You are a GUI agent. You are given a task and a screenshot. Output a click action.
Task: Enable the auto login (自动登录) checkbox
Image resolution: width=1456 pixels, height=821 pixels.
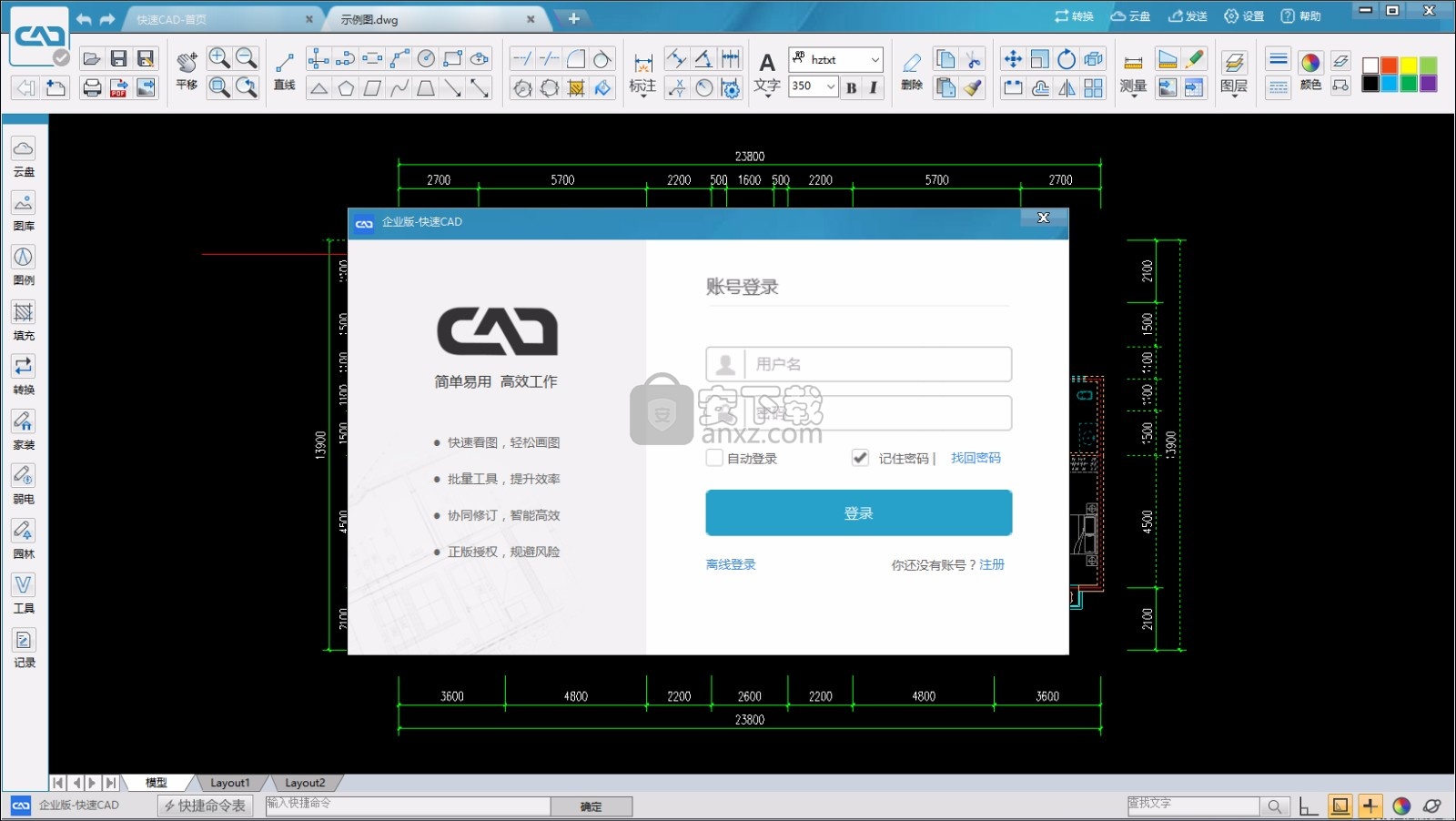714,458
